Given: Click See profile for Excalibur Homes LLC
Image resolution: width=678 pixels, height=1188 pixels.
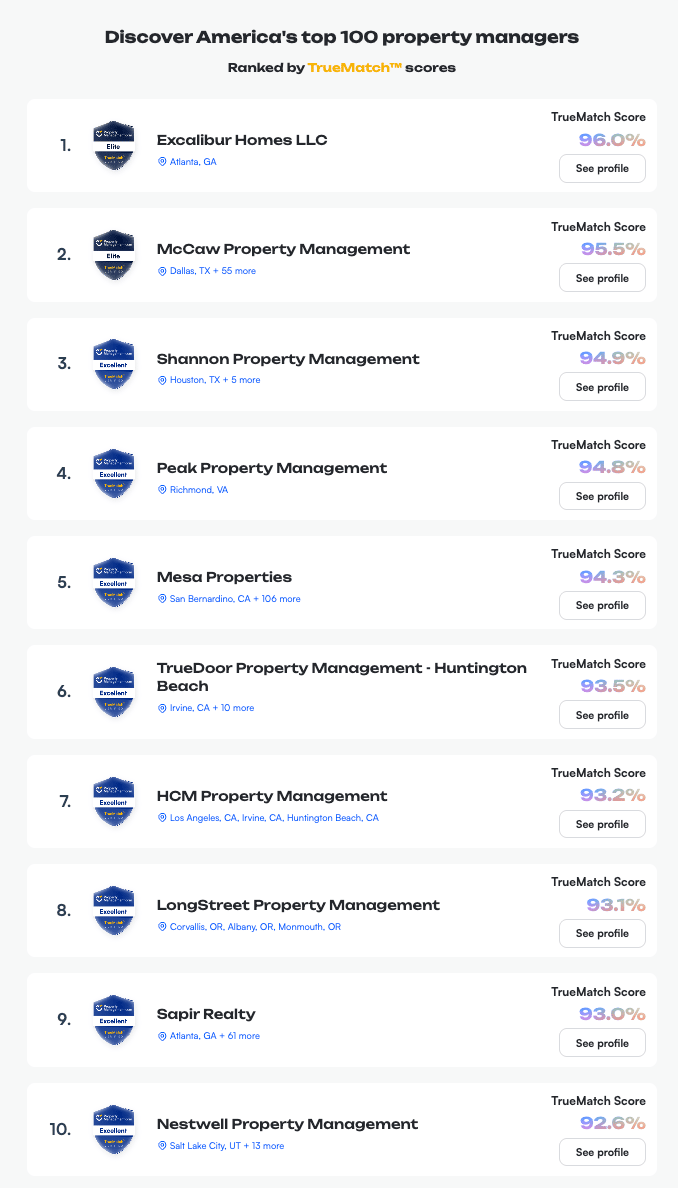Looking at the screenshot, I should [x=601, y=168].
